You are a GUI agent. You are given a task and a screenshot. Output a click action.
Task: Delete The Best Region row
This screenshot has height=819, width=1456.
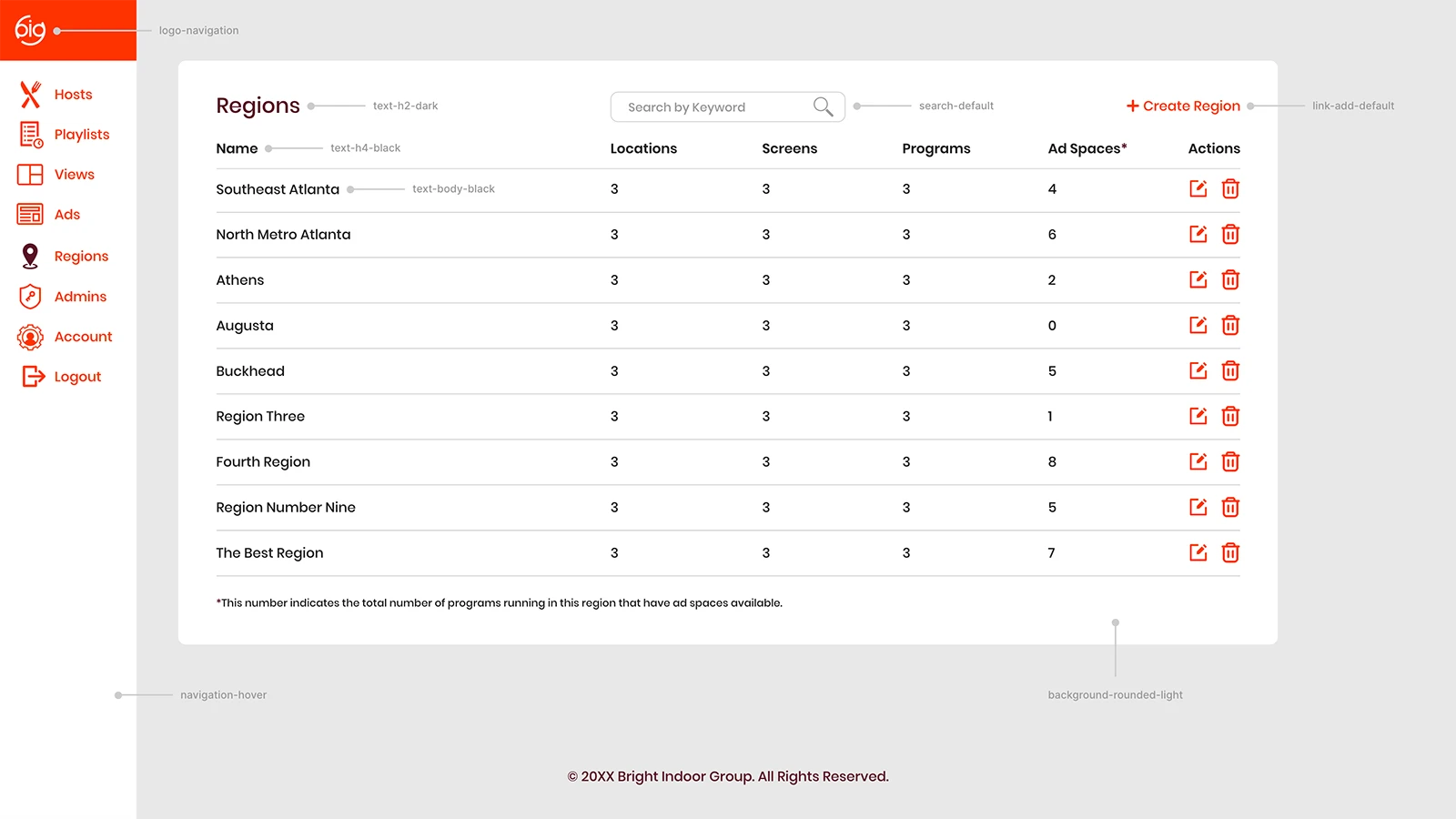(x=1230, y=552)
